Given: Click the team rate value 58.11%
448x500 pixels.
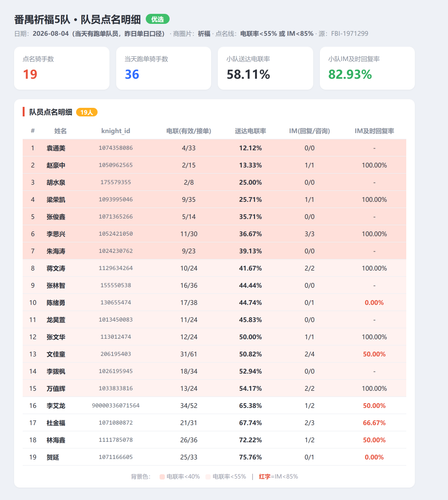Looking at the screenshot, I should click(248, 74).
